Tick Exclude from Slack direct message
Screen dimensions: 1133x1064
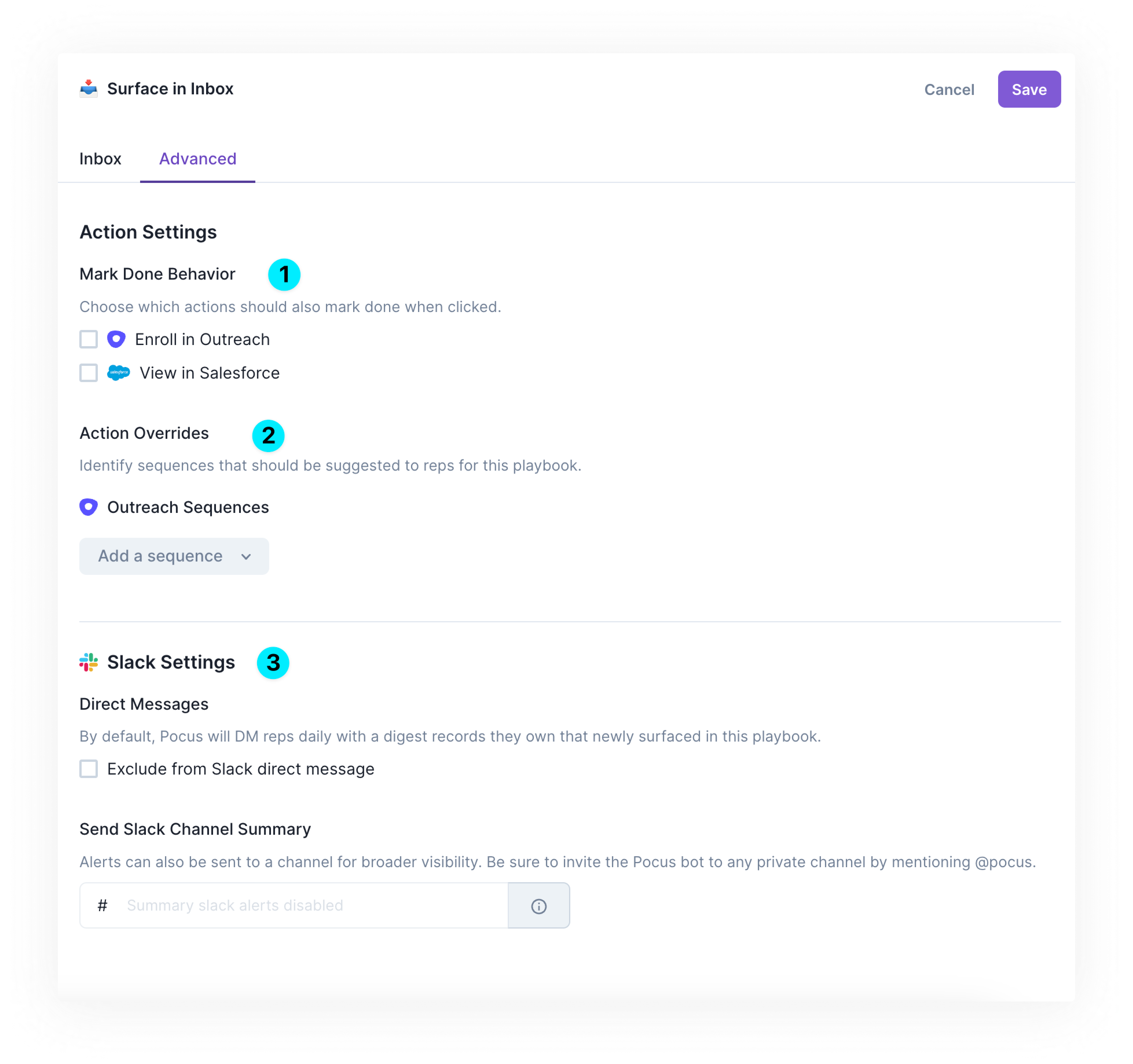(x=88, y=769)
